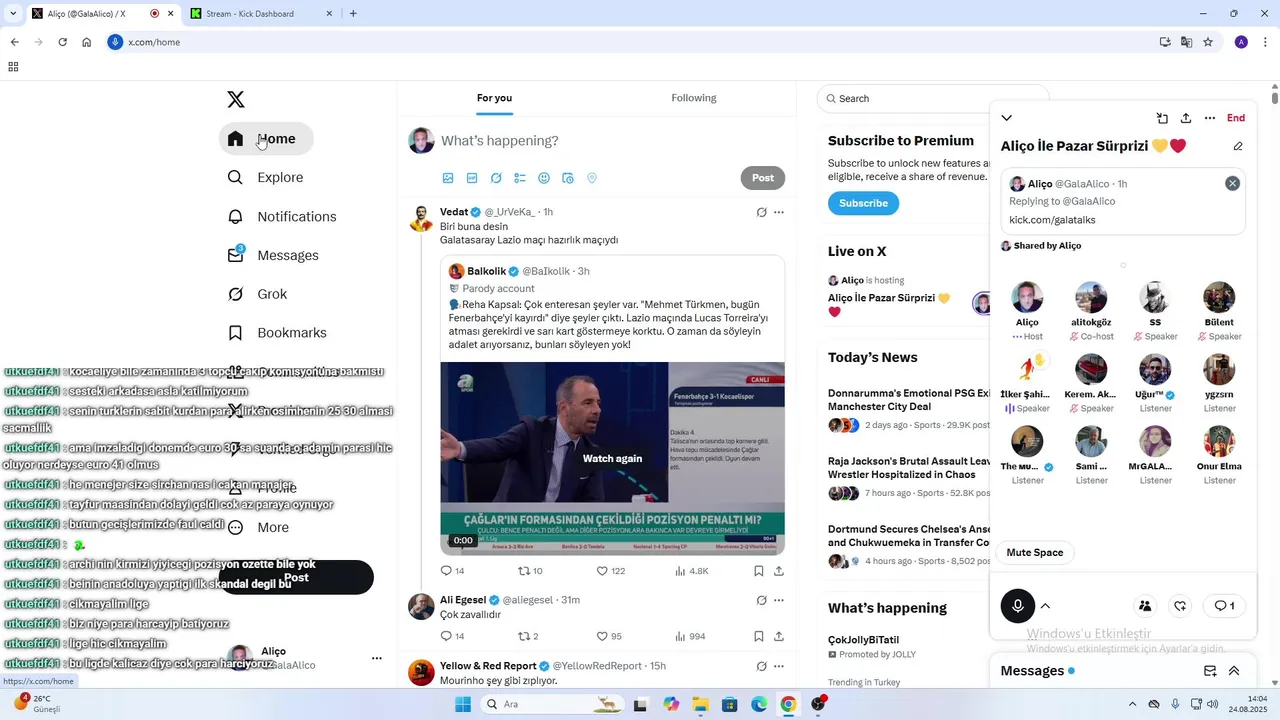The width and height of the screenshot is (1280, 720).
Task: Open Messages in the sidebar
Action: pyautogui.click(x=273, y=255)
